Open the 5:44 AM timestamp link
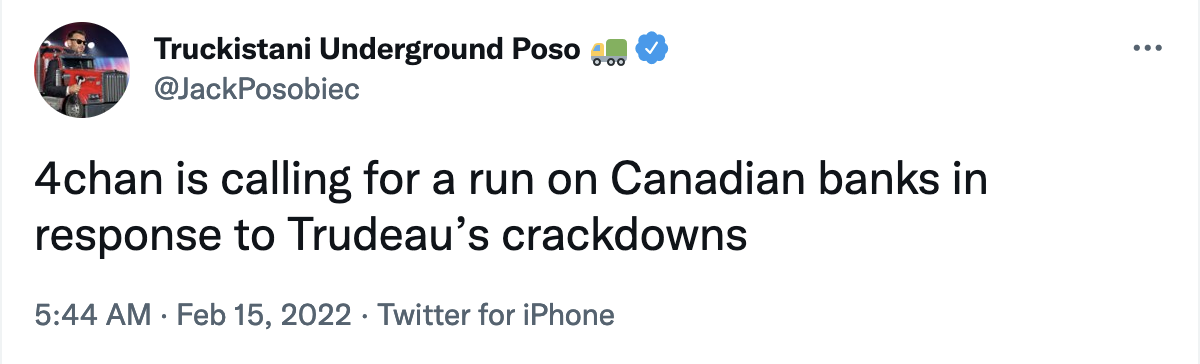The width and height of the screenshot is (1200, 364). pyautogui.click(x=92, y=316)
